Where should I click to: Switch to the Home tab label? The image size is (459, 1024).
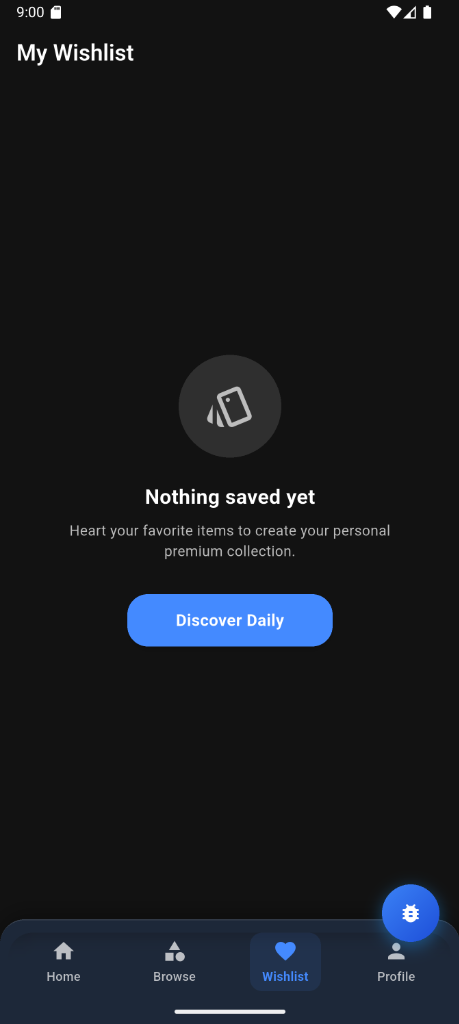point(63,977)
